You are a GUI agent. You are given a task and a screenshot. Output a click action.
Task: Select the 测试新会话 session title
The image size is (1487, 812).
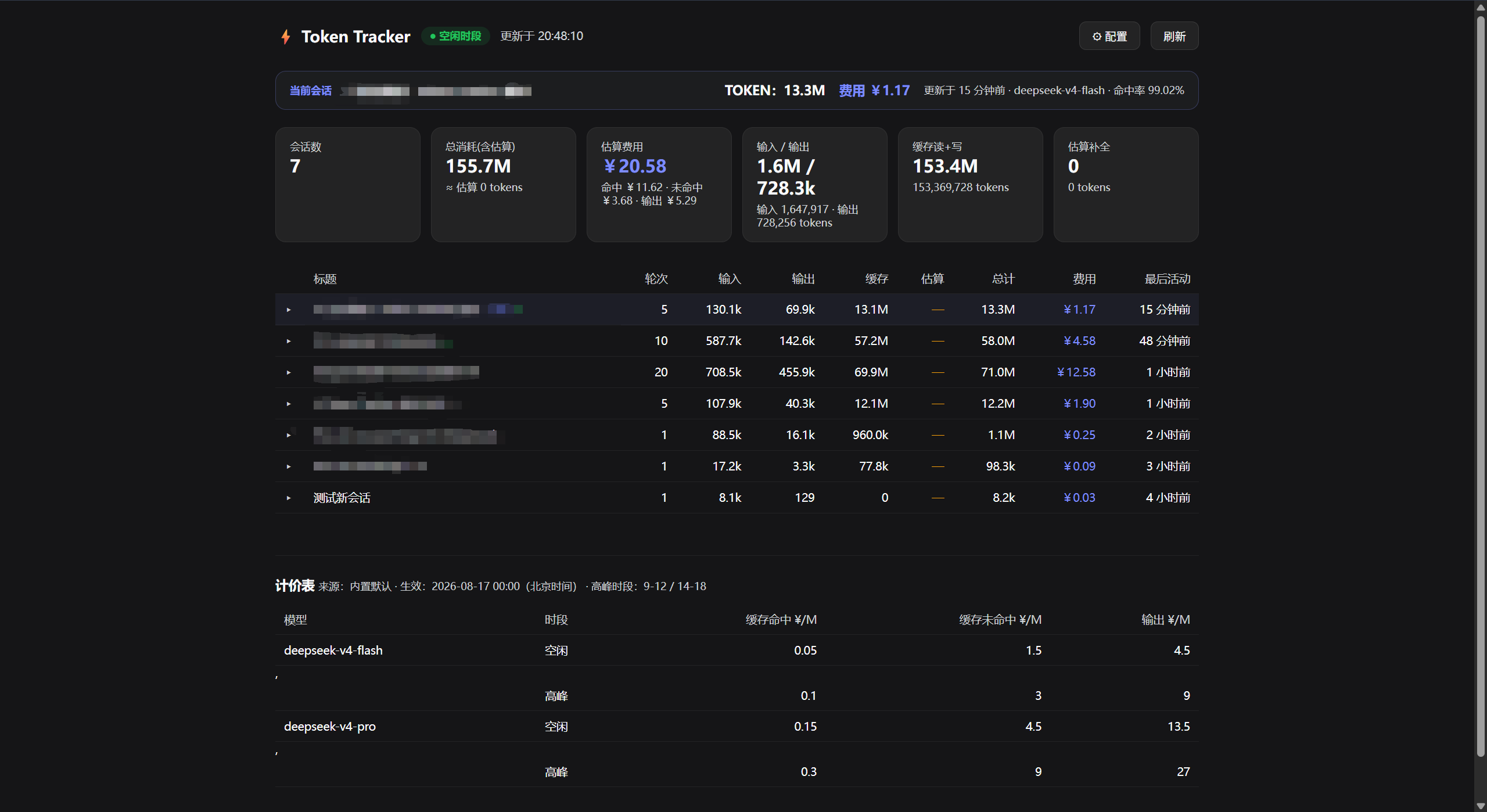click(342, 498)
